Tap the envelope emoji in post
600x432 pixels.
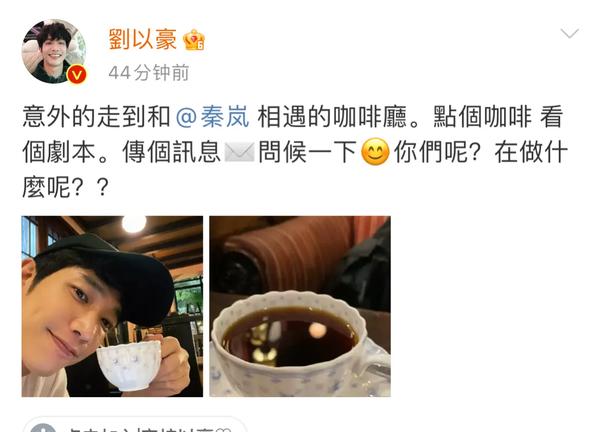pyautogui.click(x=240, y=152)
